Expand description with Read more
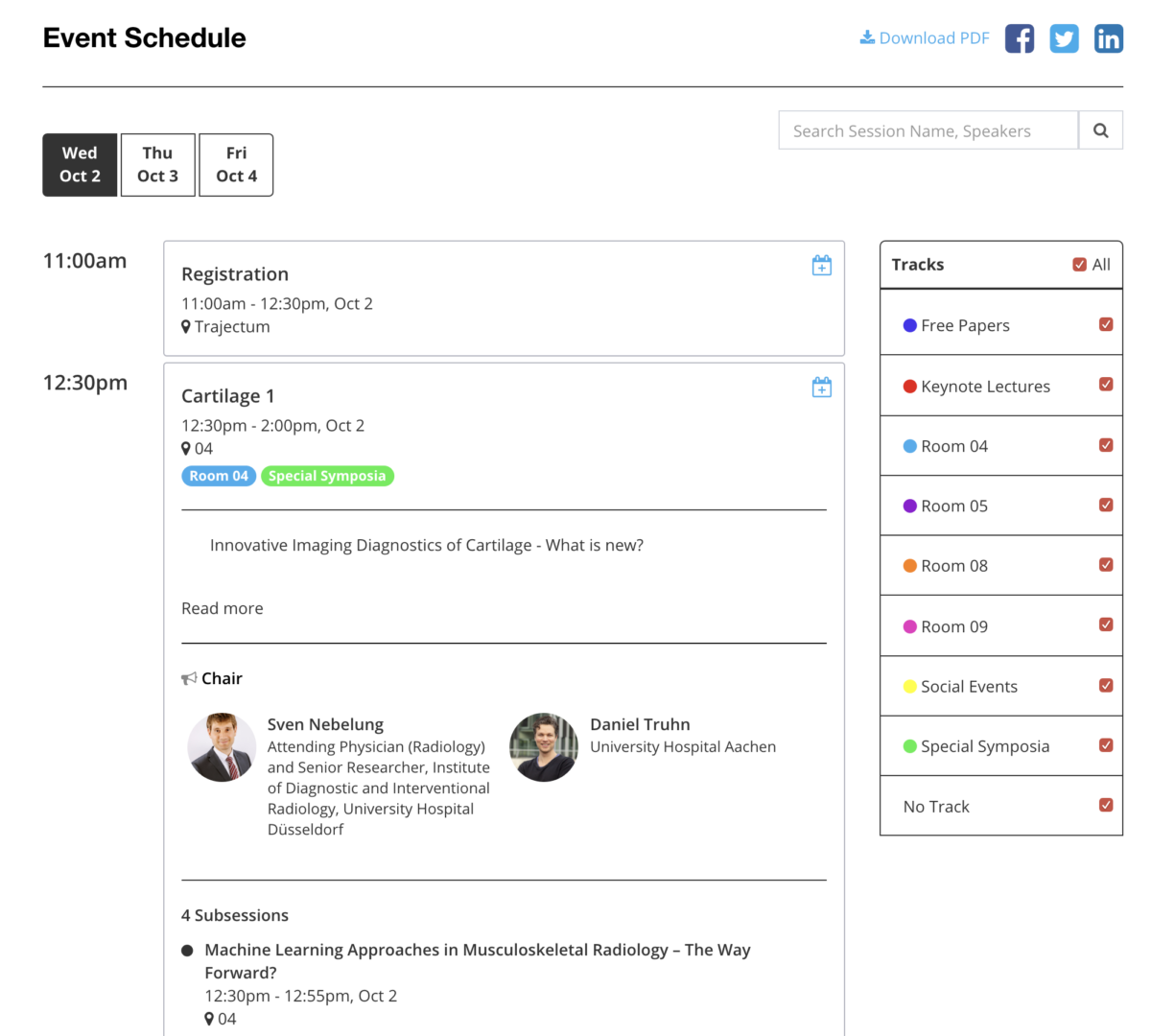This screenshot has height=1036, width=1151. pos(222,608)
